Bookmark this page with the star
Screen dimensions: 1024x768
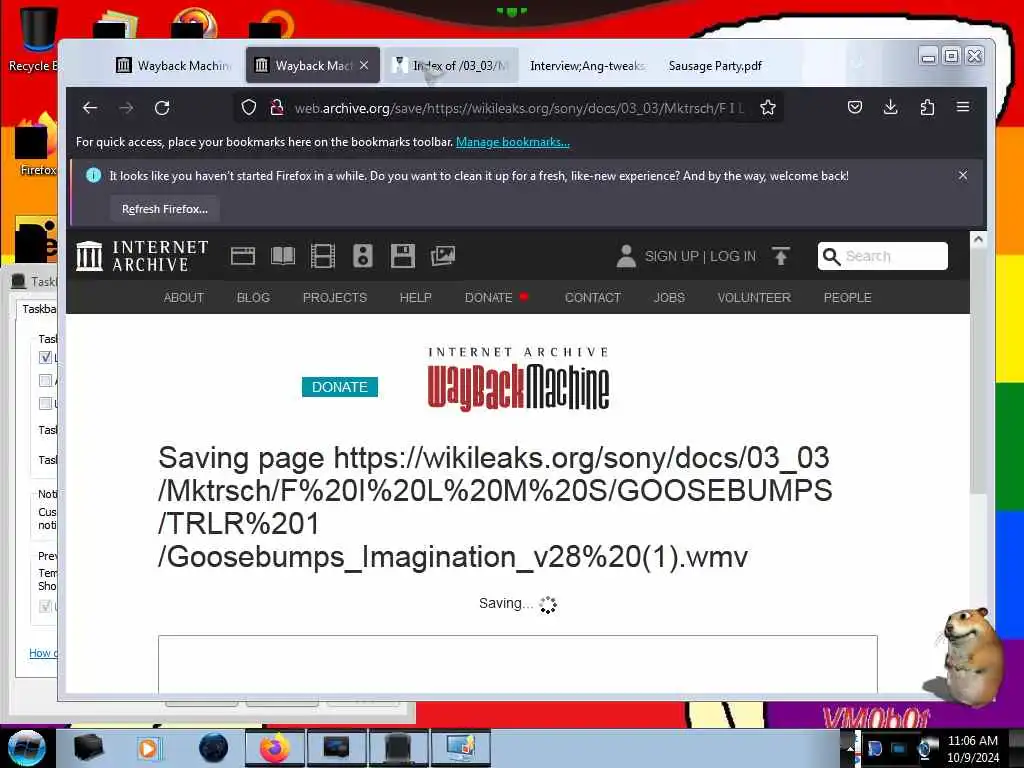point(768,108)
